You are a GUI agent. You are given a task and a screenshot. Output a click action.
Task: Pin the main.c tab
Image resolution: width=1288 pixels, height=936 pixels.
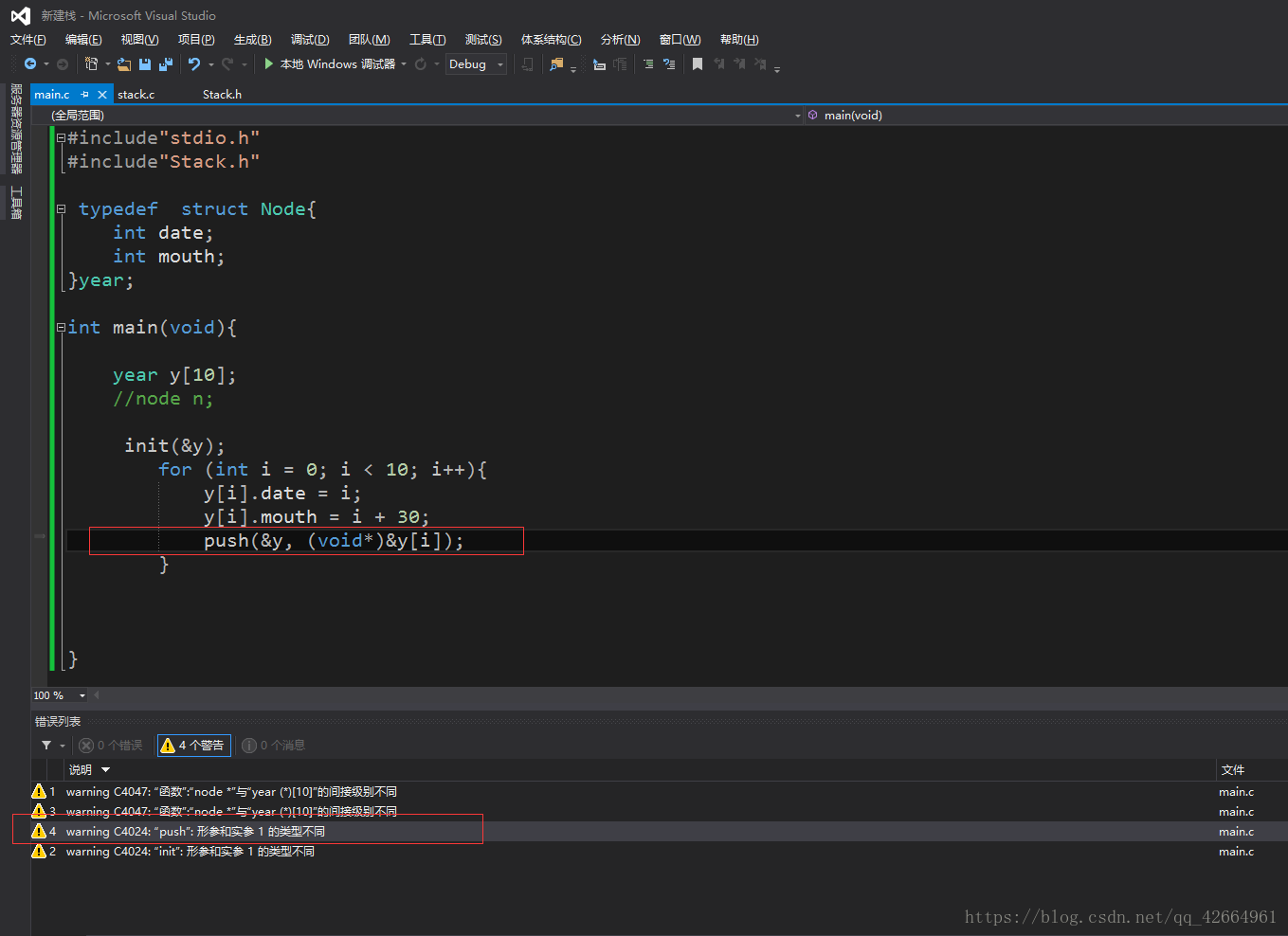coord(84,94)
